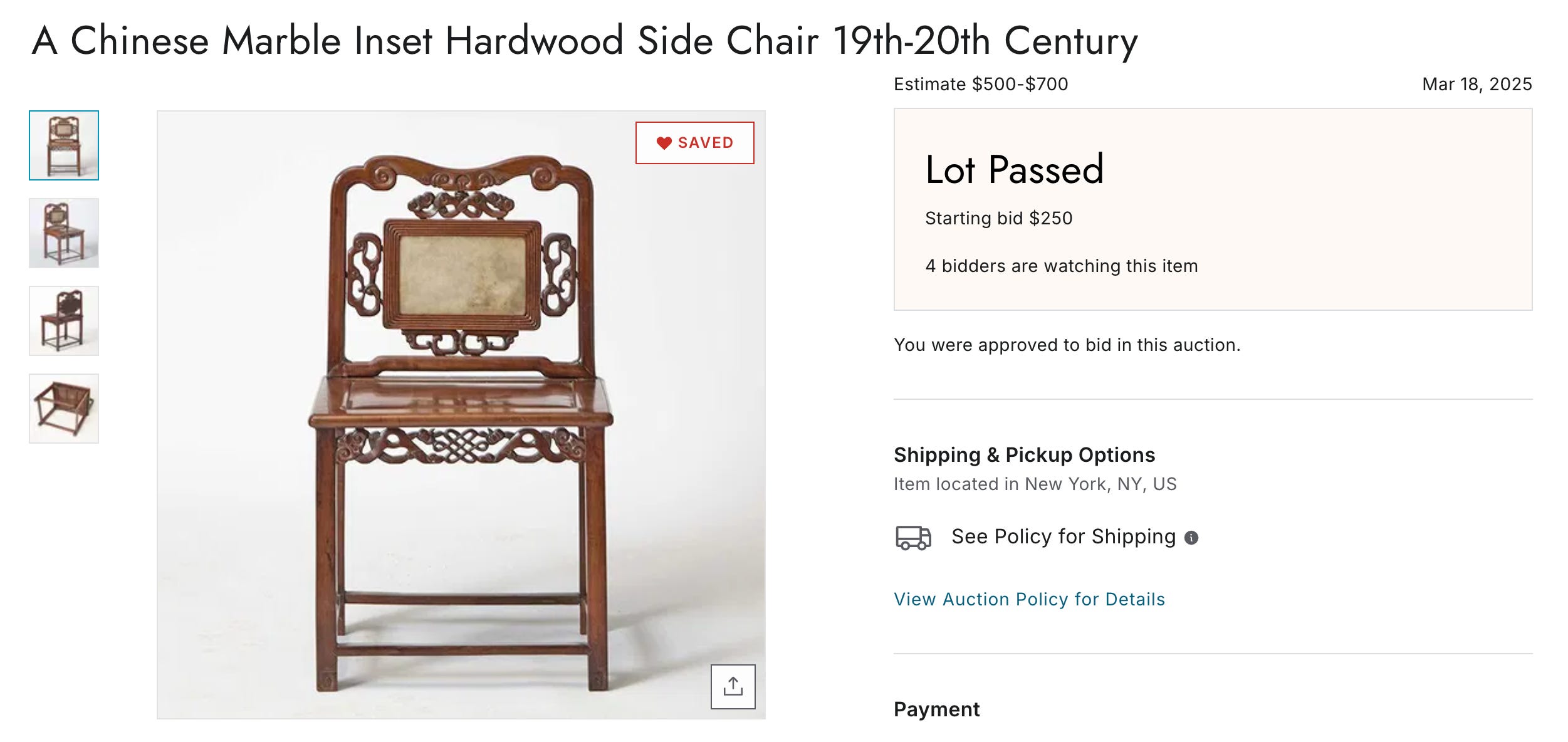This screenshot has width=1568, height=742.
Task: Click the share icon on chair image
Action: (733, 686)
